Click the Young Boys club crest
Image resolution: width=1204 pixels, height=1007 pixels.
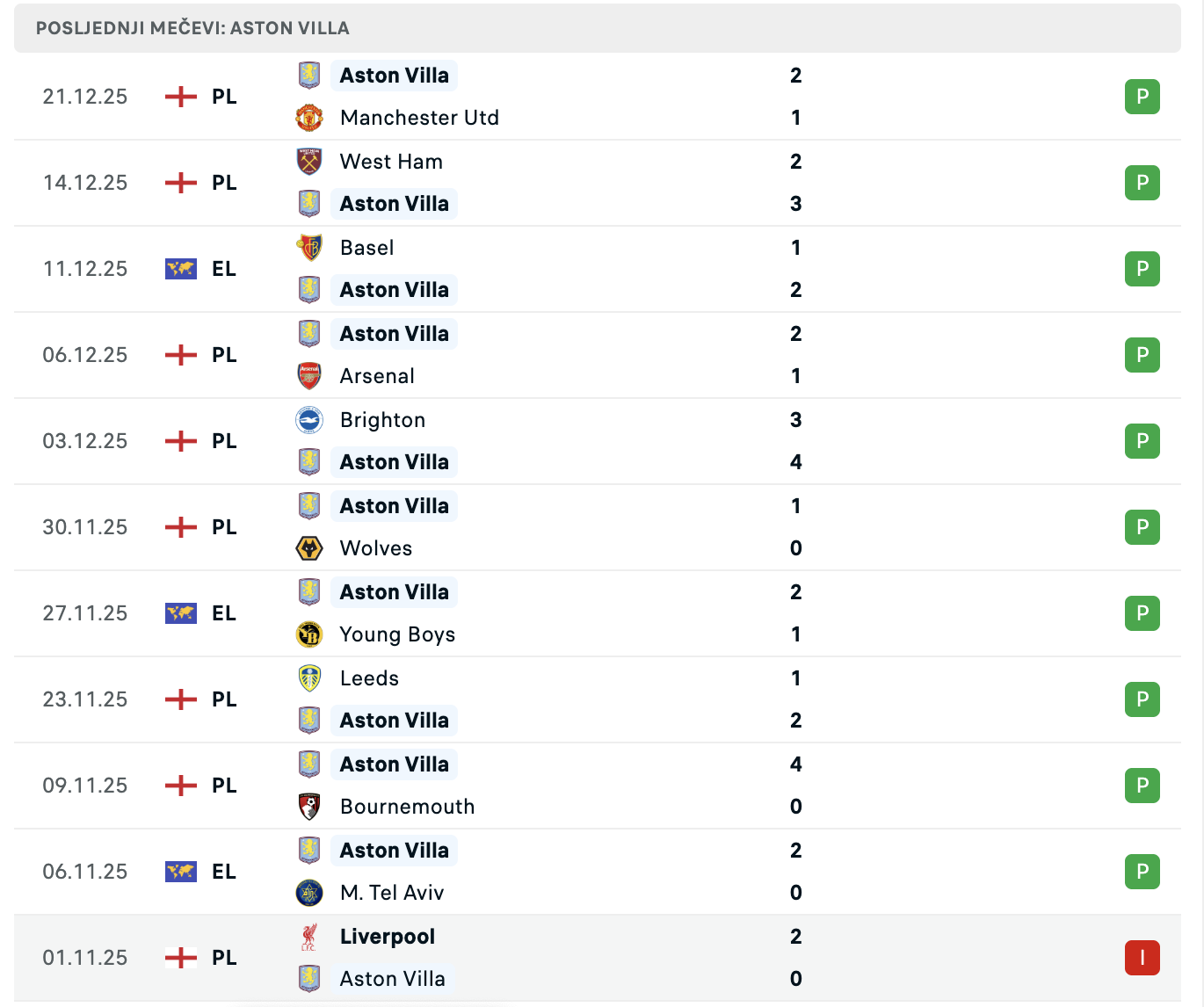coord(309,634)
